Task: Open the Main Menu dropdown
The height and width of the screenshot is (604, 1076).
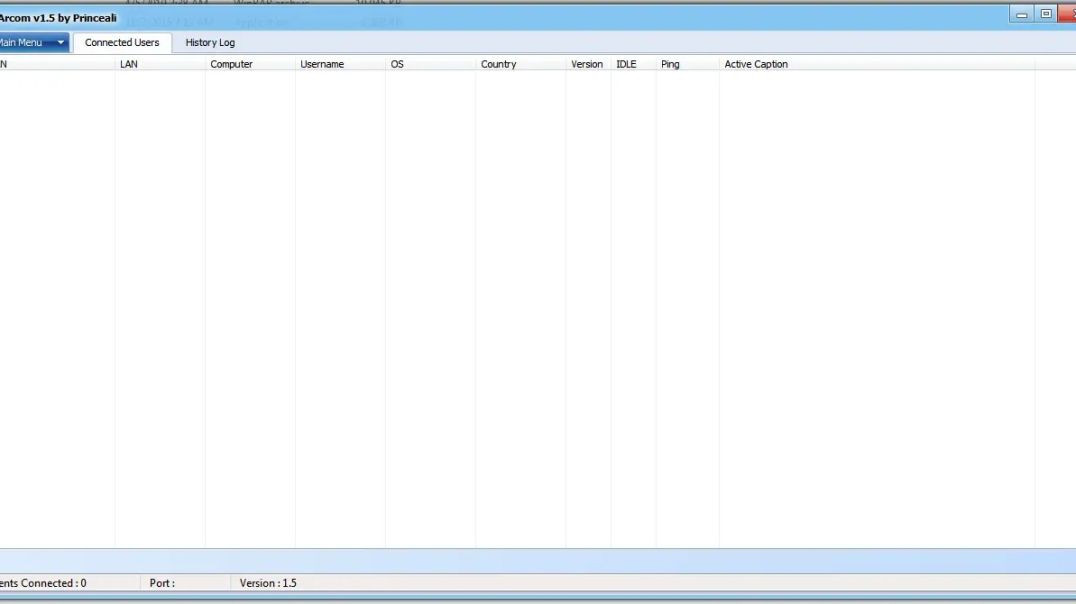Action: click(x=33, y=43)
